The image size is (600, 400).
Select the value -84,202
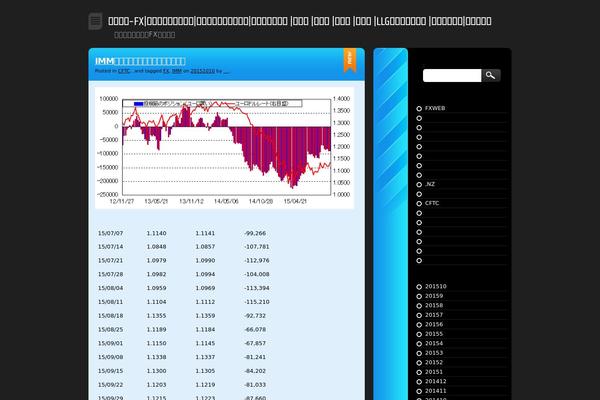pyautogui.click(x=255, y=371)
